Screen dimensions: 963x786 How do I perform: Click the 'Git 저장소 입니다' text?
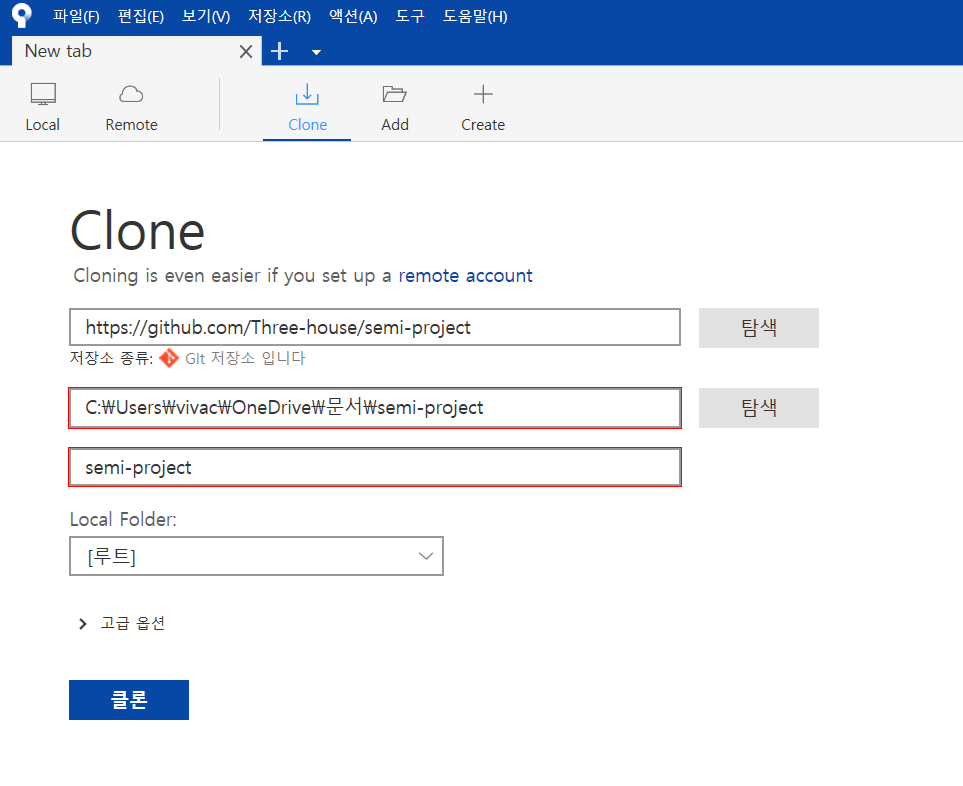click(x=245, y=358)
